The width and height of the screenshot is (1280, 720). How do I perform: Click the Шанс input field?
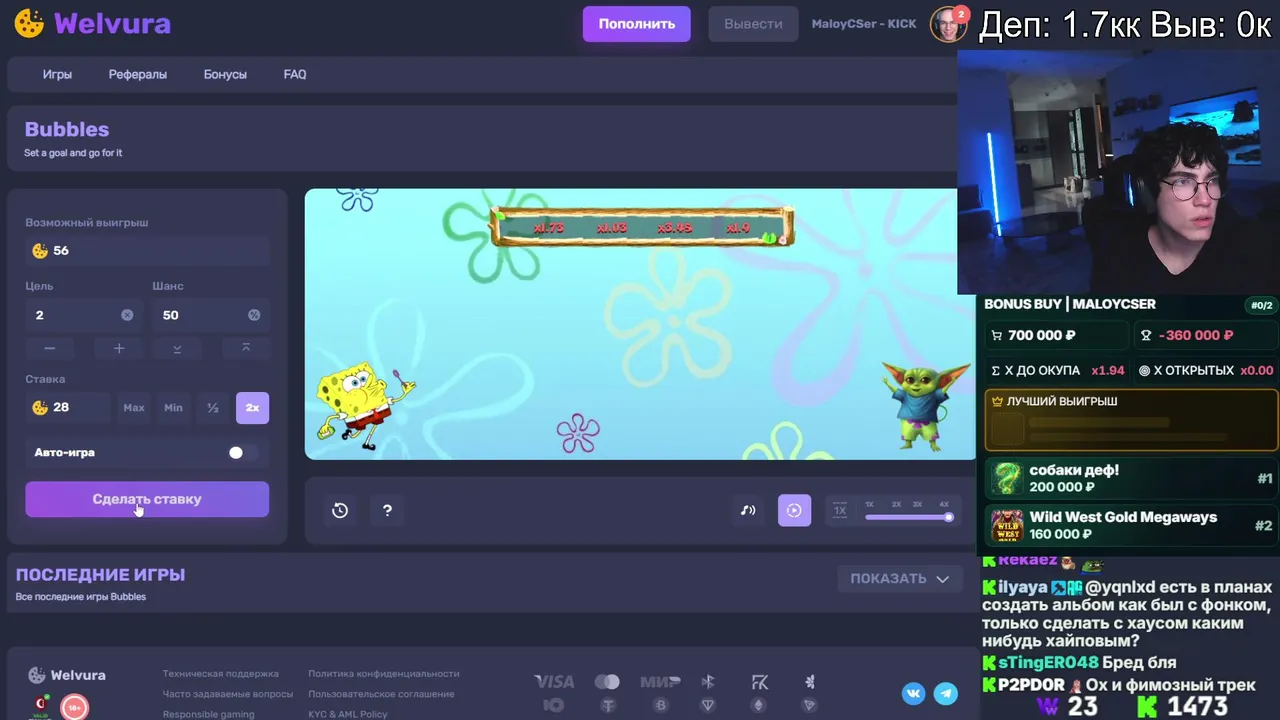coord(210,315)
